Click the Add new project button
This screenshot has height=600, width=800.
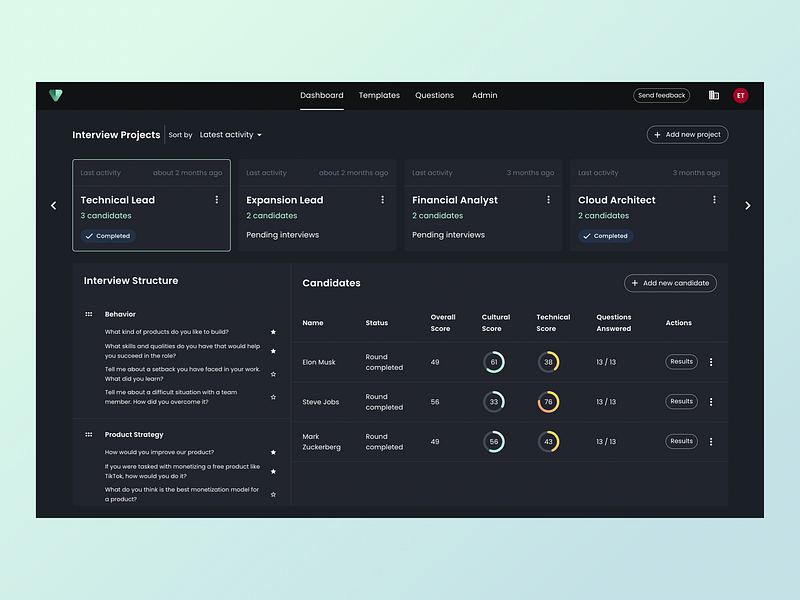click(x=687, y=135)
